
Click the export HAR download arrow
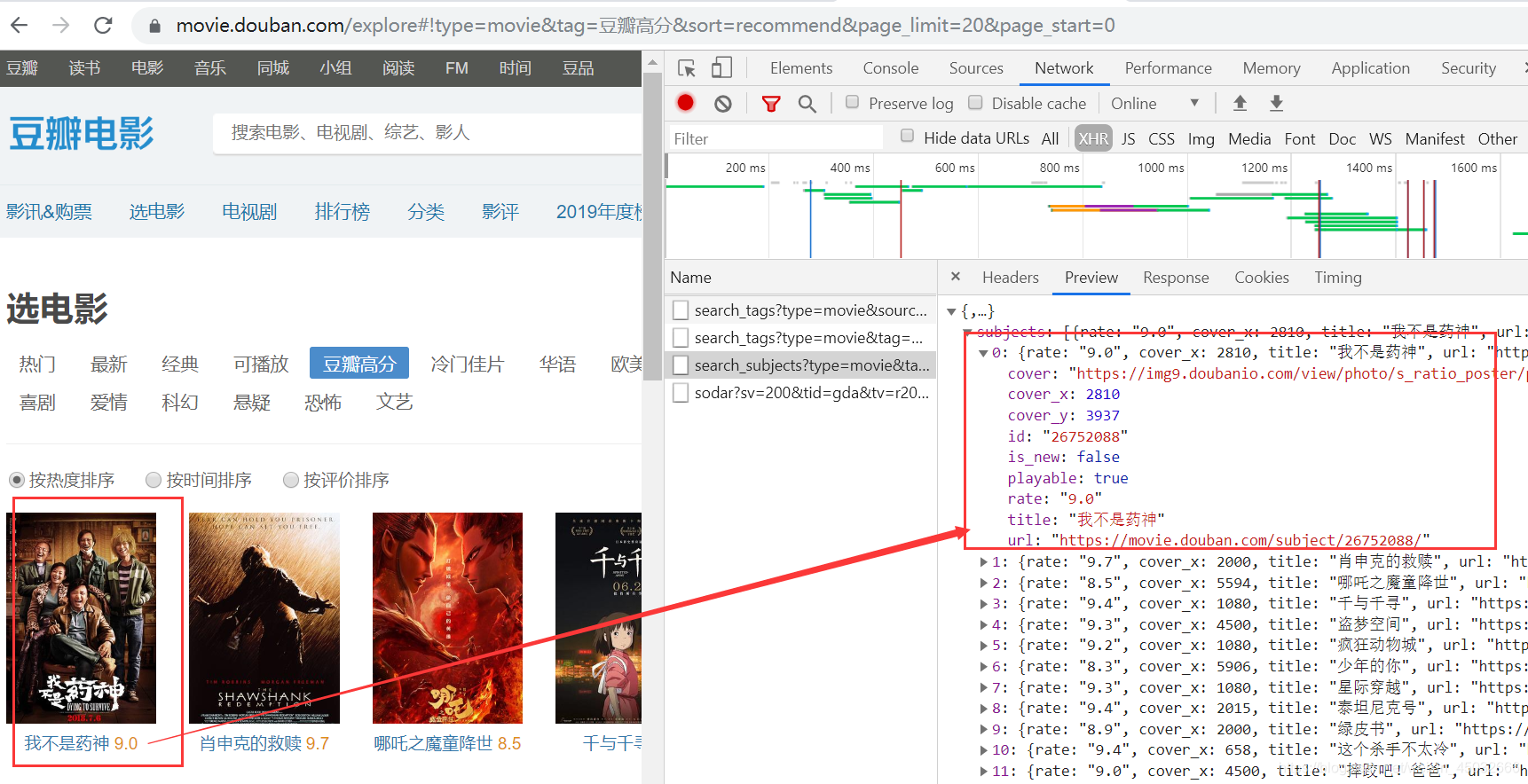click(x=1276, y=103)
